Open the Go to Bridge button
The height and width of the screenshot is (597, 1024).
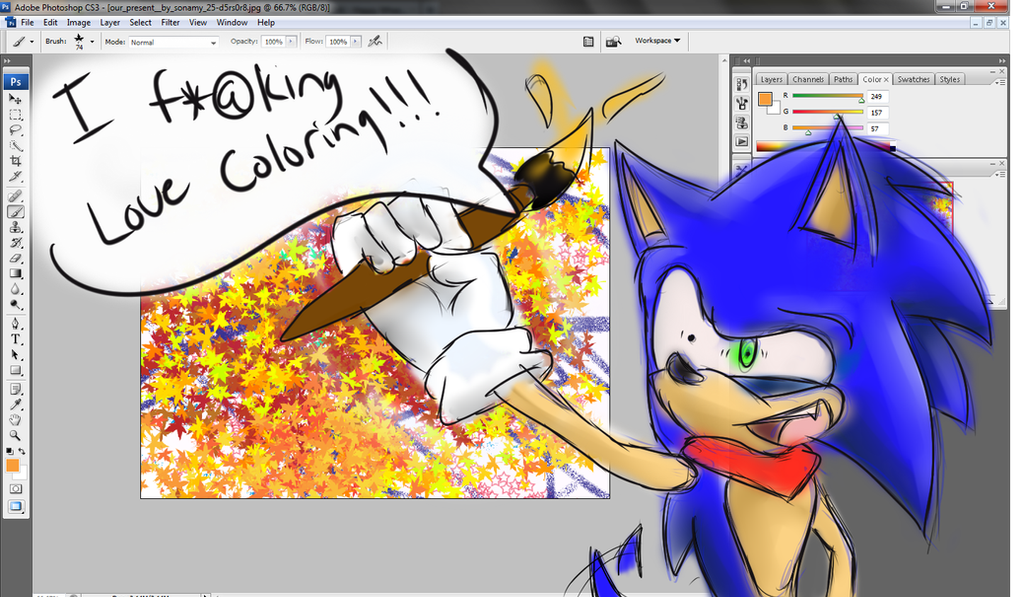click(613, 42)
